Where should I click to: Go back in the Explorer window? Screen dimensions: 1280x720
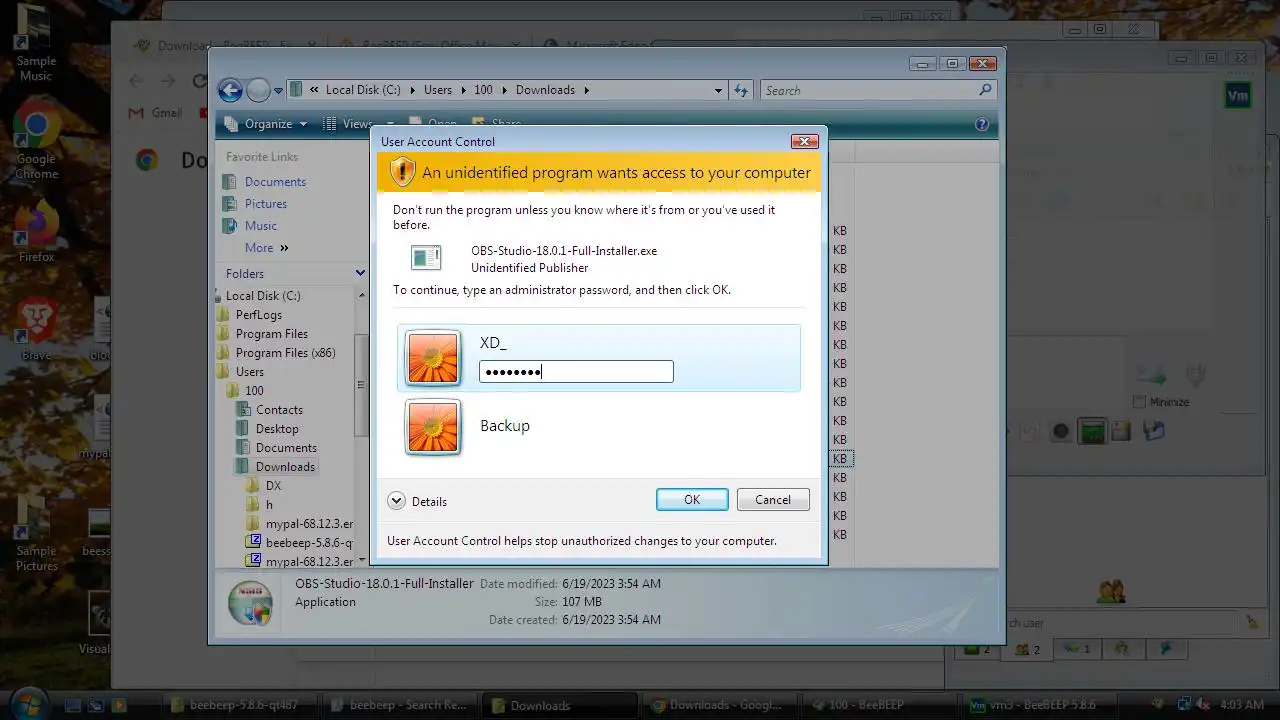tap(230, 90)
